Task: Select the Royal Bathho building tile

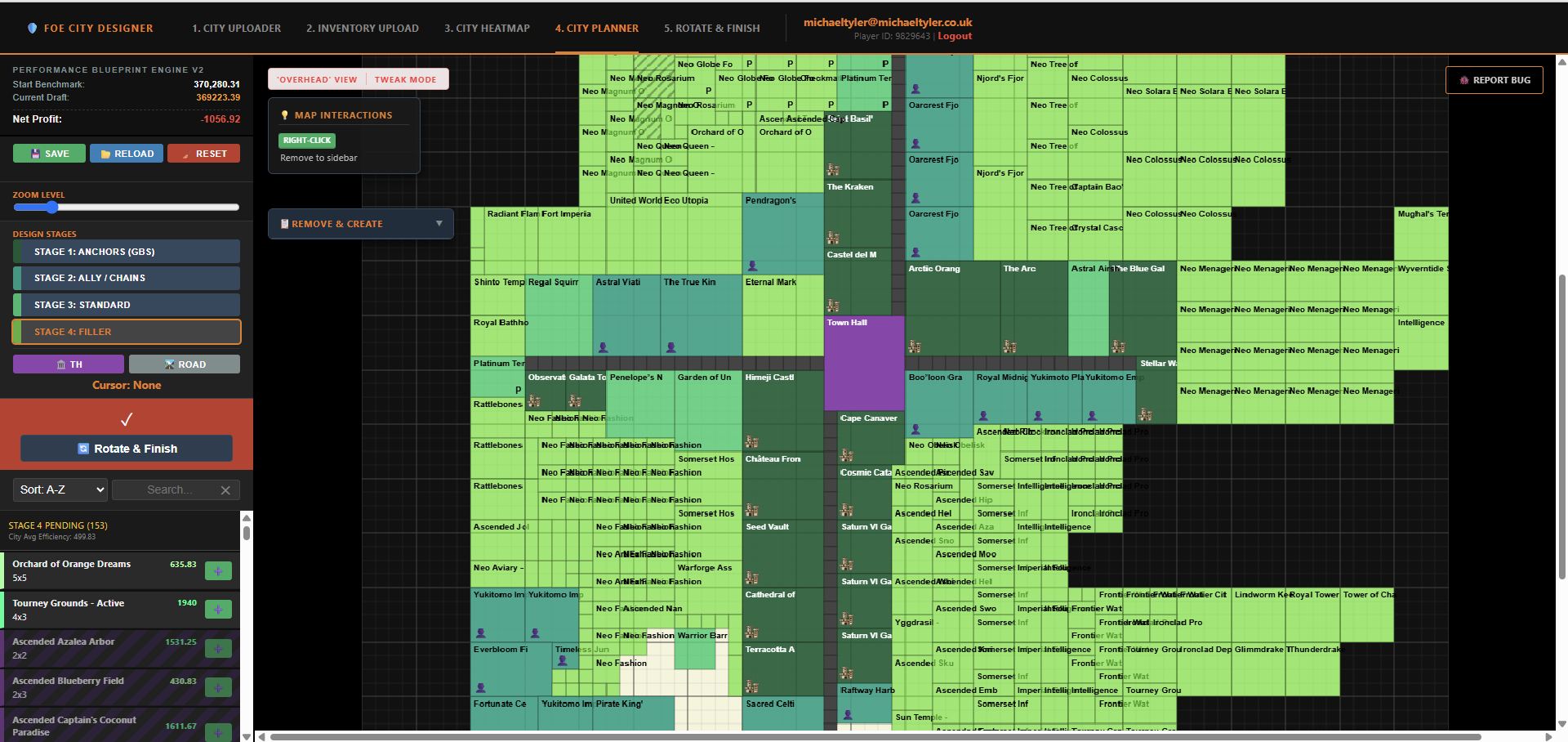Action: (498, 336)
